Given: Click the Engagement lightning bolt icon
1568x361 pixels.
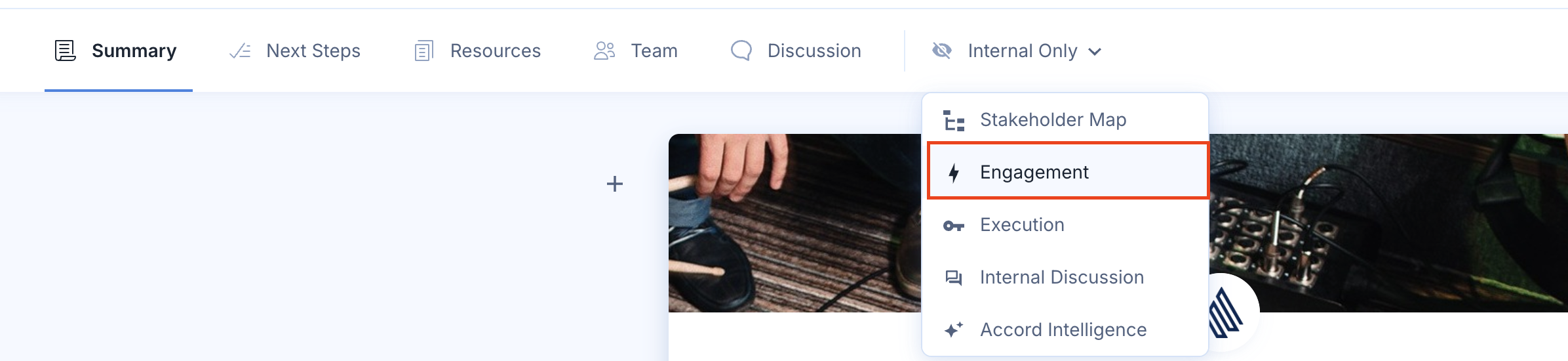Looking at the screenshot, I should tap(954, 173).
